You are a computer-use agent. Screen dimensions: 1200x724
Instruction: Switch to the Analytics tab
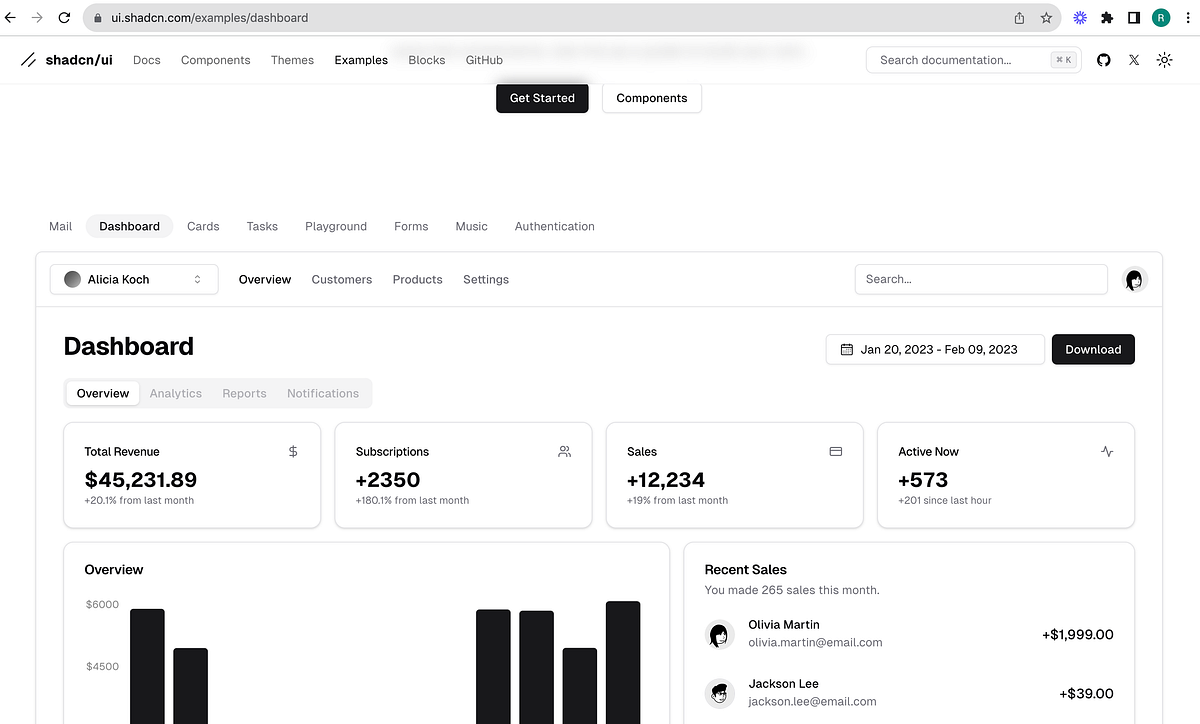(x=176, y=393)
